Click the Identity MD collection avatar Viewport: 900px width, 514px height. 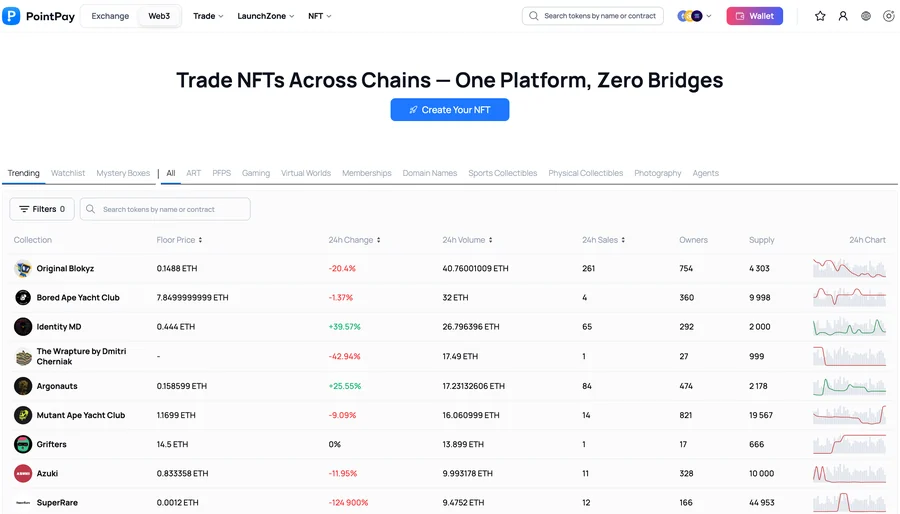click(23, 326)
